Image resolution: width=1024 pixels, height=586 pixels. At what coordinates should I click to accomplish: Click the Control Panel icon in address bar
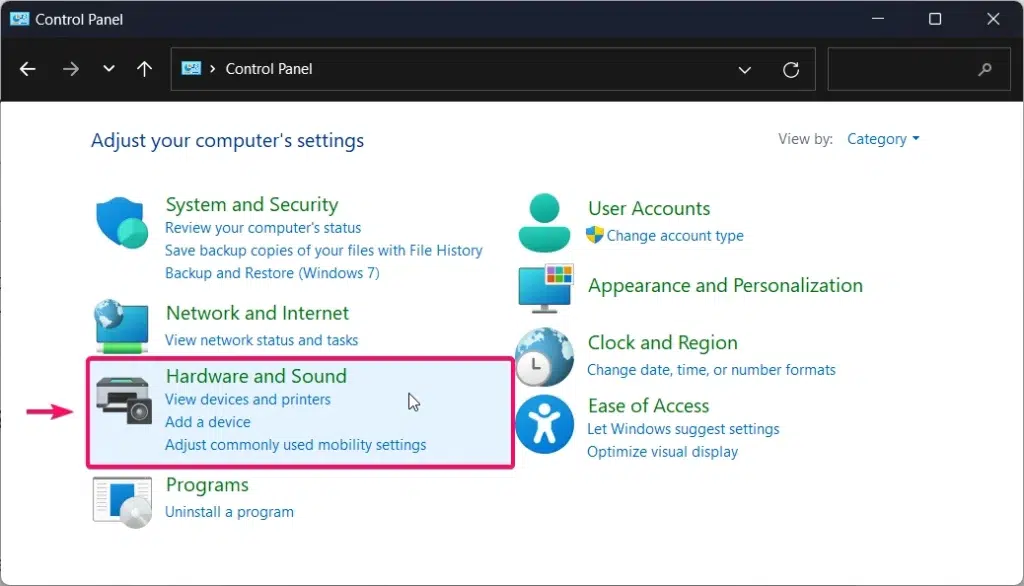coord(191,68)
